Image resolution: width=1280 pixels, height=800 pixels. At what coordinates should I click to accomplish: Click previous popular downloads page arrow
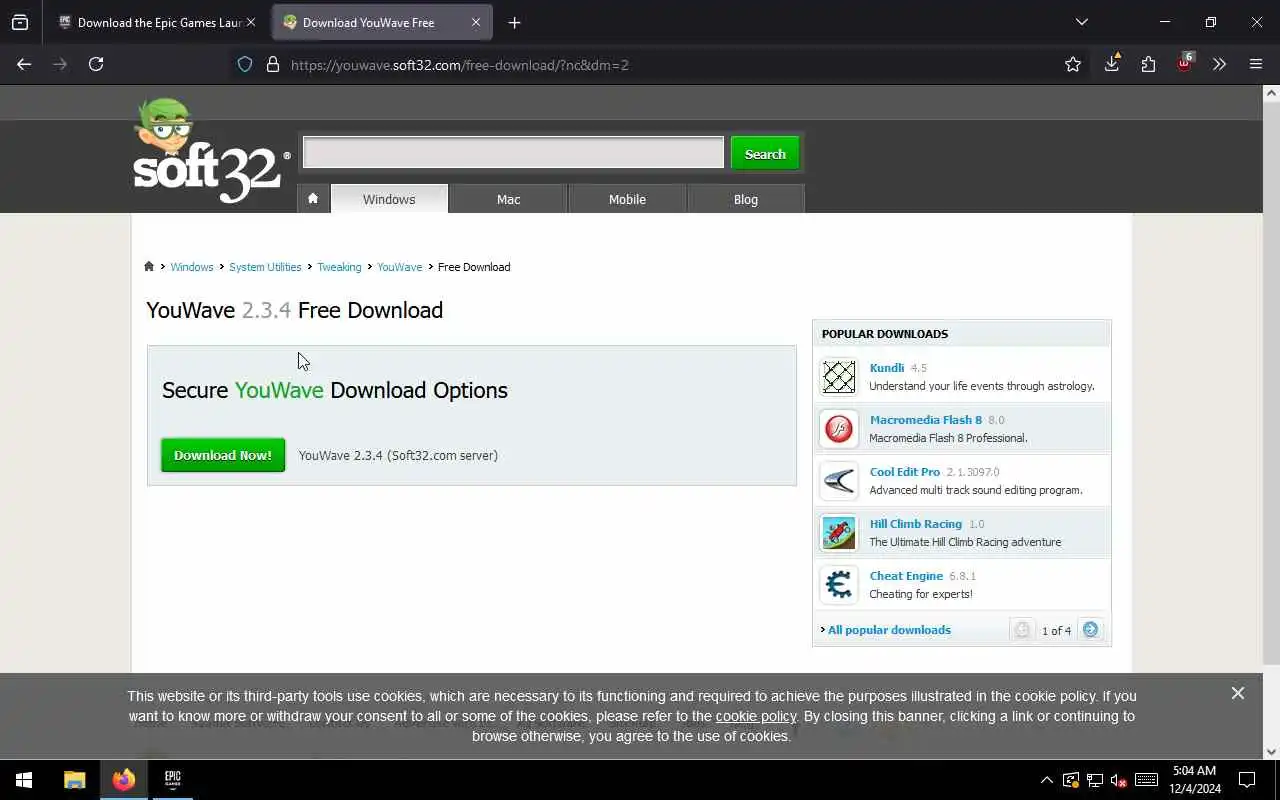1022,630
